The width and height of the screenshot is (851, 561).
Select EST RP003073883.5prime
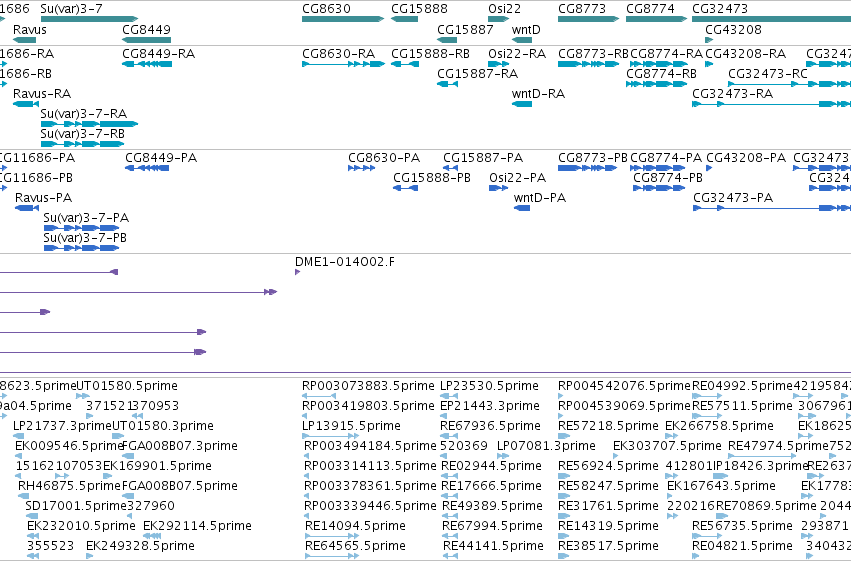(319, 396)
